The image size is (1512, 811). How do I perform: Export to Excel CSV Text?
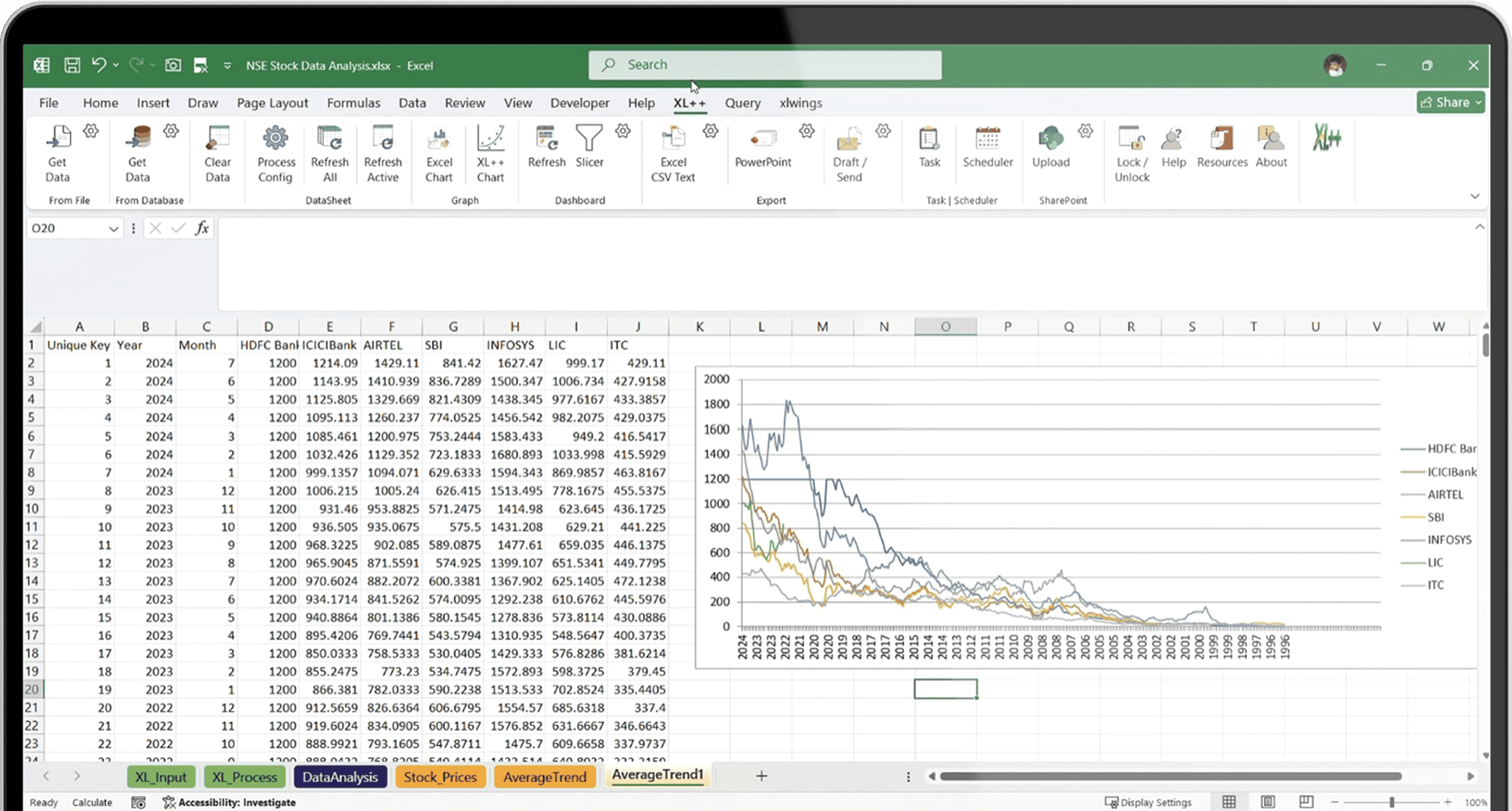(673, 154)
